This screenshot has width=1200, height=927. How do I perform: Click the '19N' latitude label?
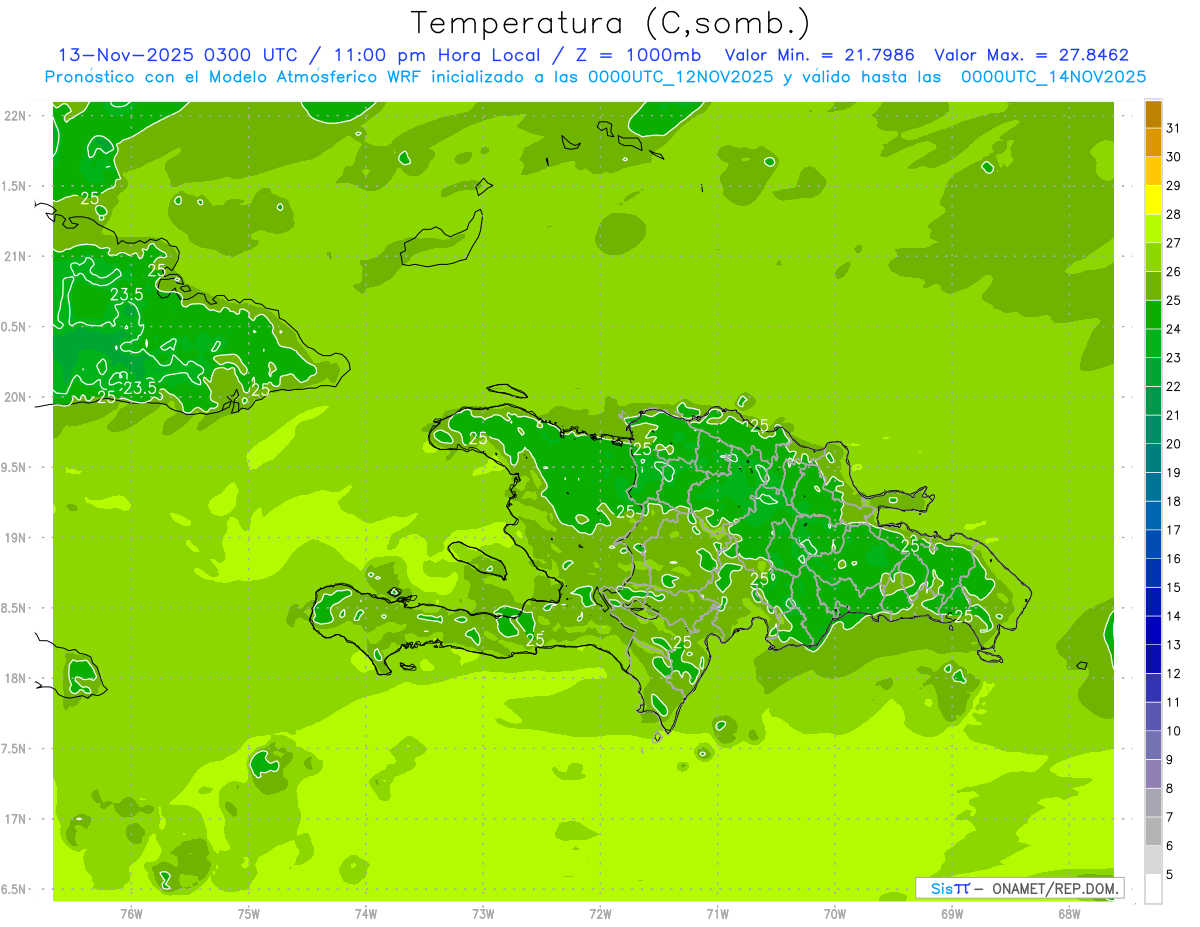point(17,538)
